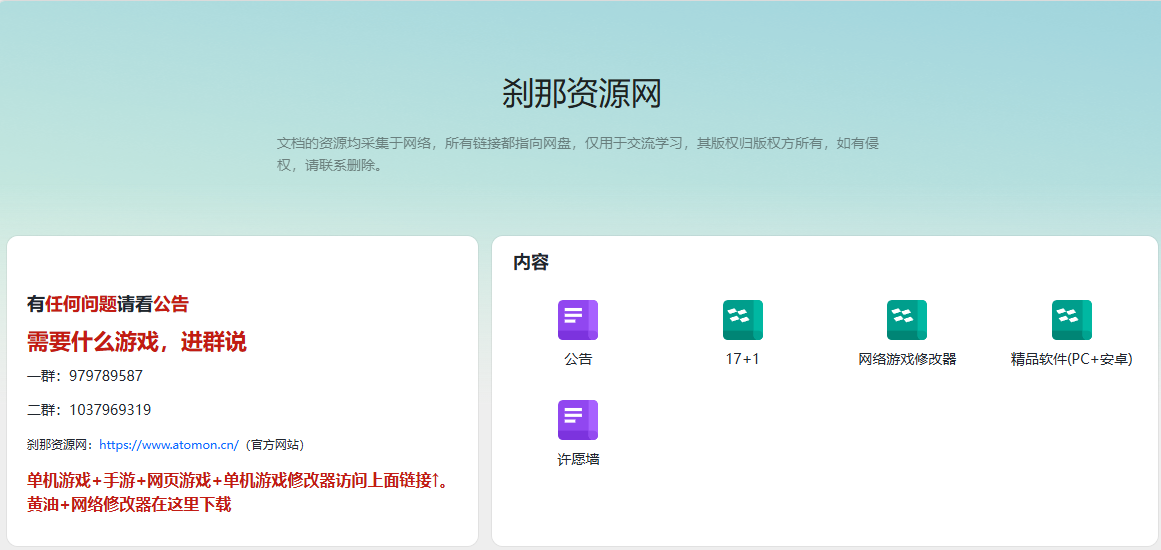This screenshot has height=550, width=1161.
Task: Click the 公告 label under the purple icon
Action: [x=578, y=360]
